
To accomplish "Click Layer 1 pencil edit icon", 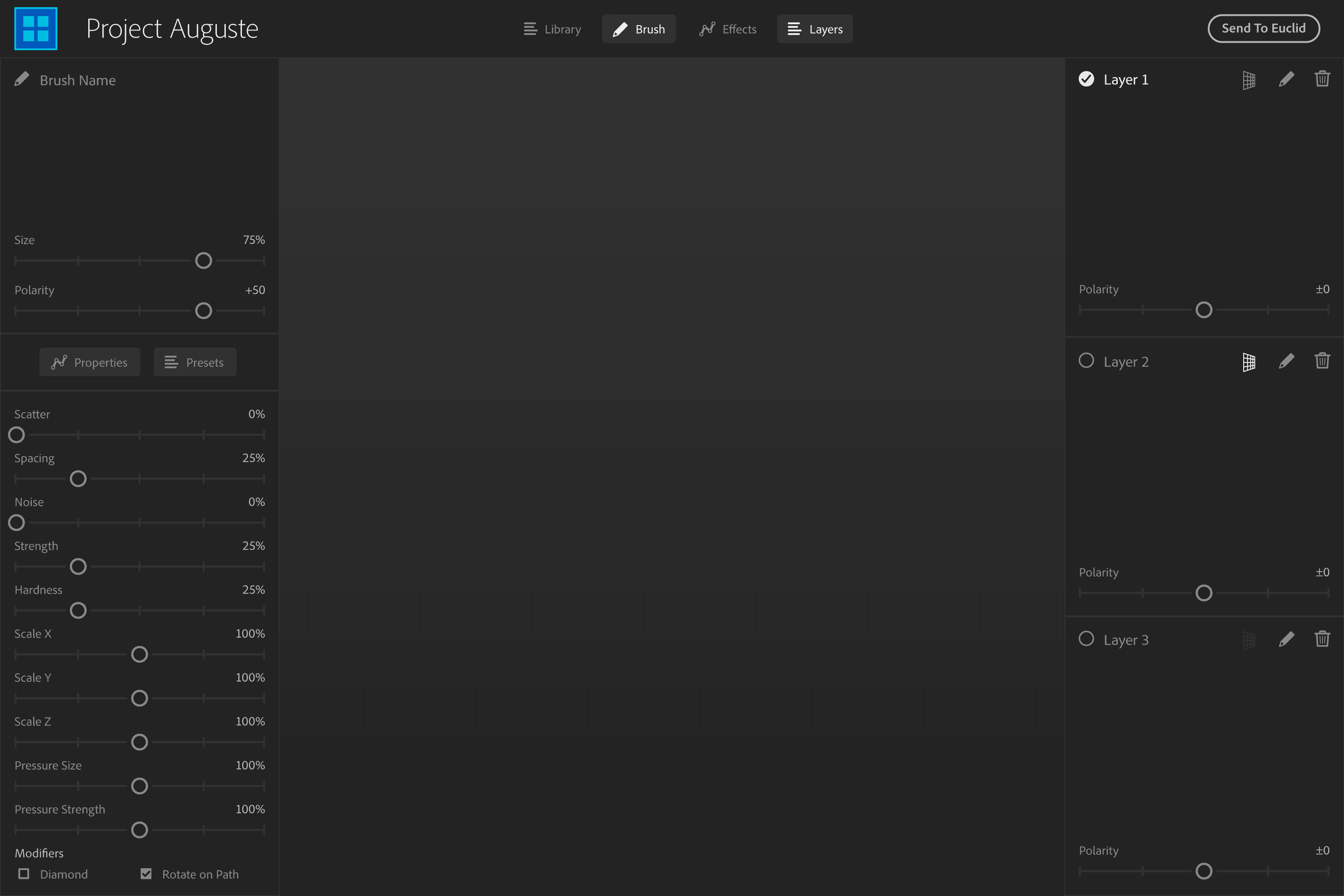I will pos(1286,79).
